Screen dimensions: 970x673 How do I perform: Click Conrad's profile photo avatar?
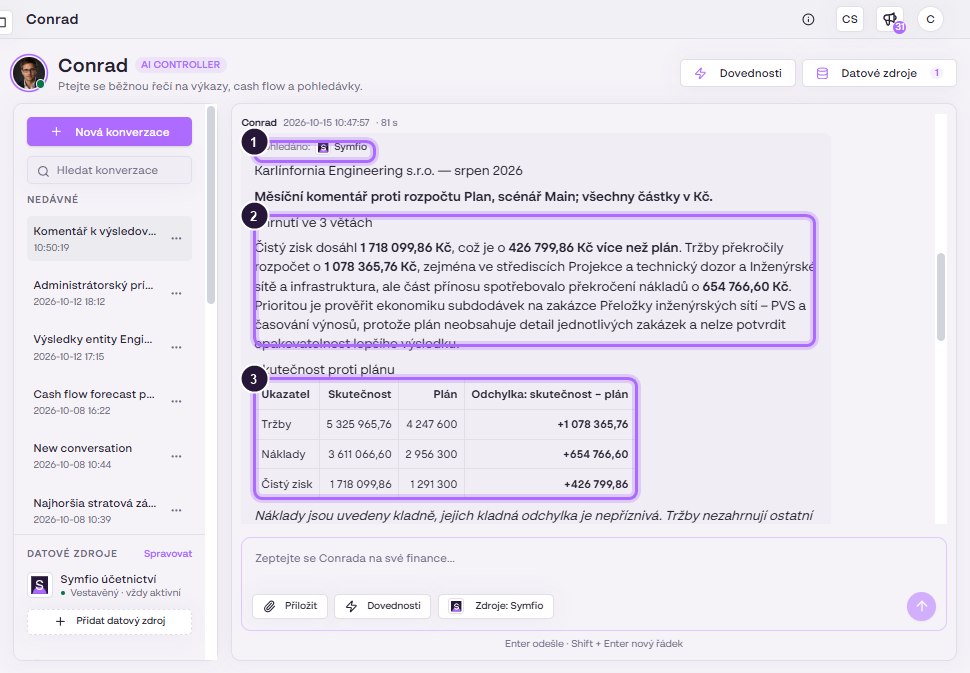coord(28,72)
